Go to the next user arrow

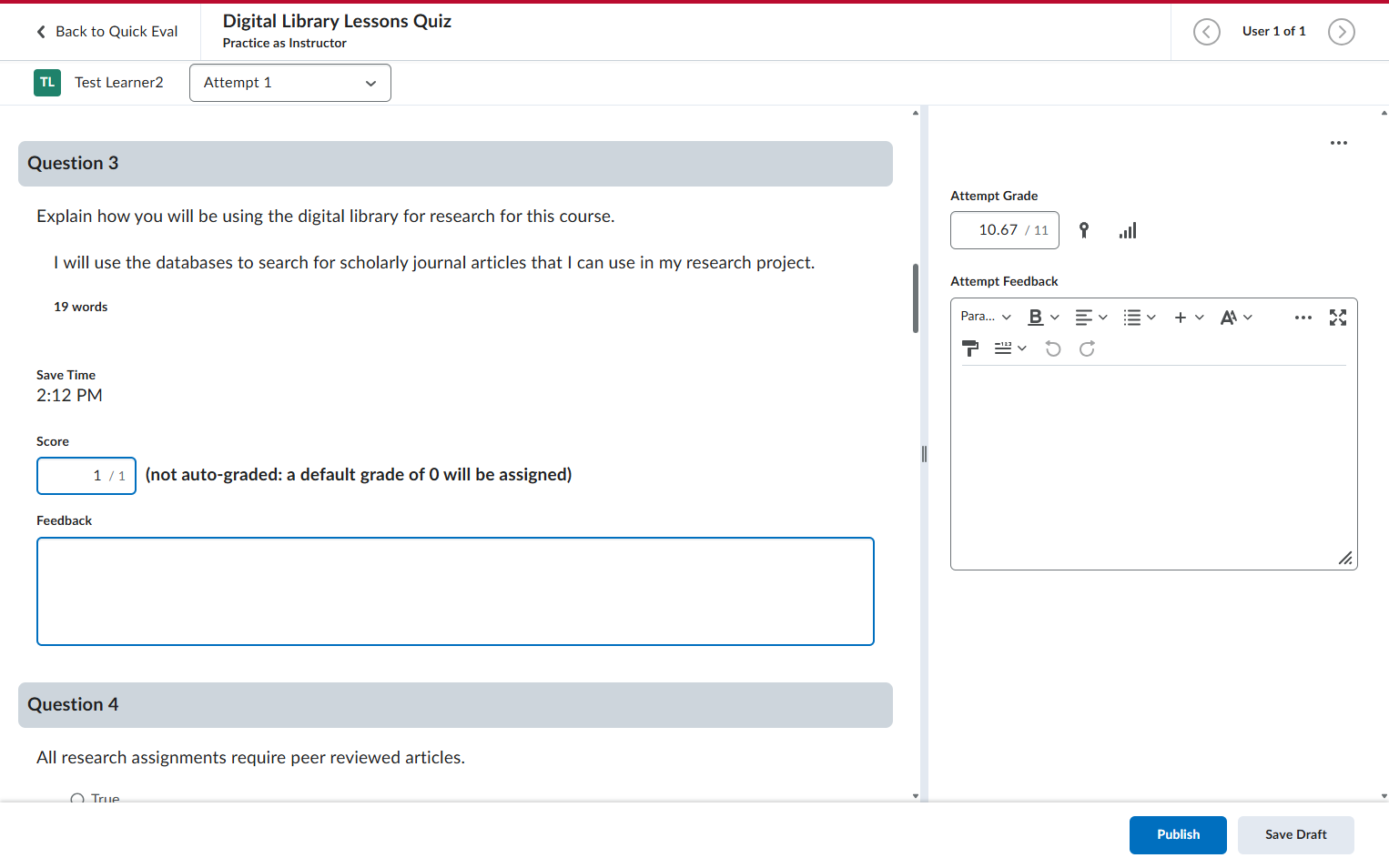point(1341,32)
